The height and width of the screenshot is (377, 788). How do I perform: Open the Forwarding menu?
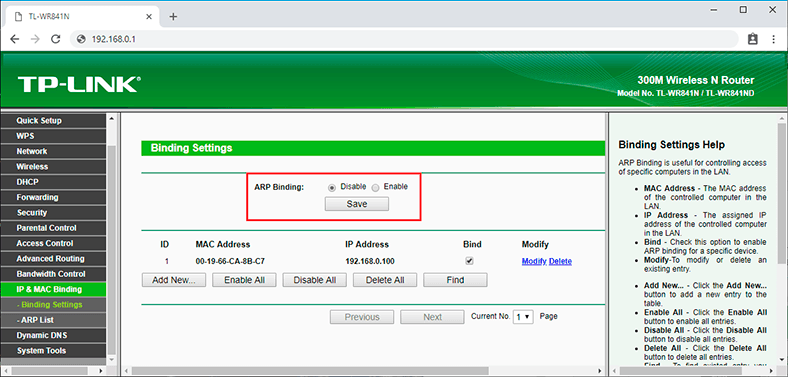click(x=53, y=198)
